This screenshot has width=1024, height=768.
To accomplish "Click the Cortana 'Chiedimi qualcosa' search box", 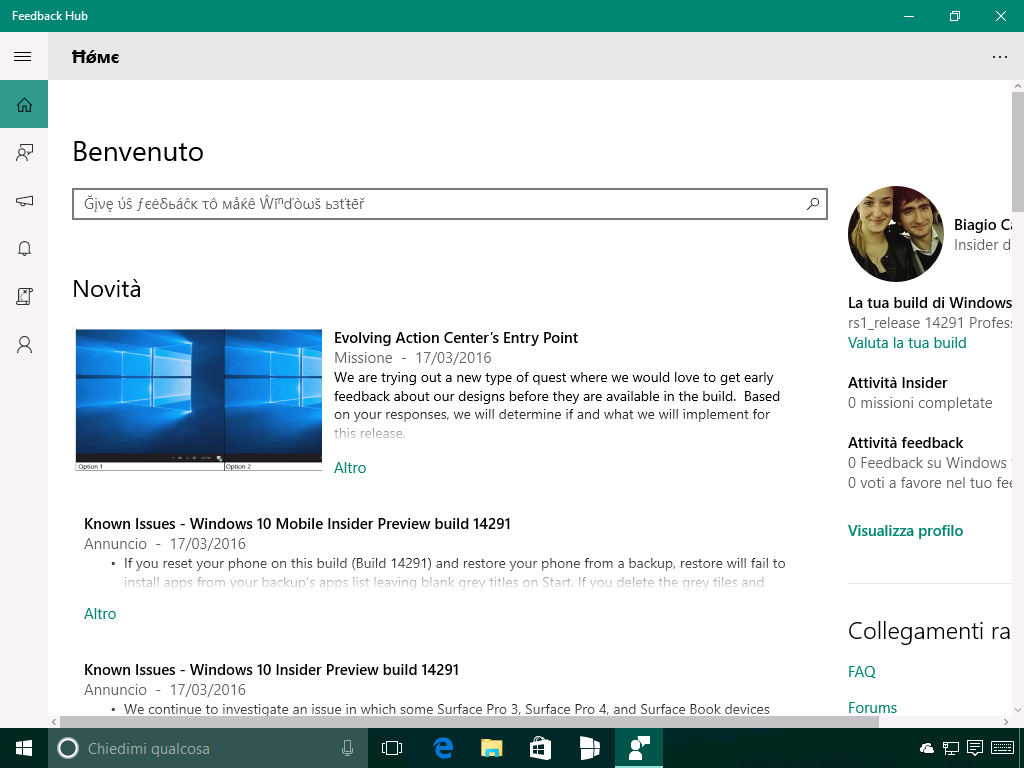I will [x=208, y=748].
